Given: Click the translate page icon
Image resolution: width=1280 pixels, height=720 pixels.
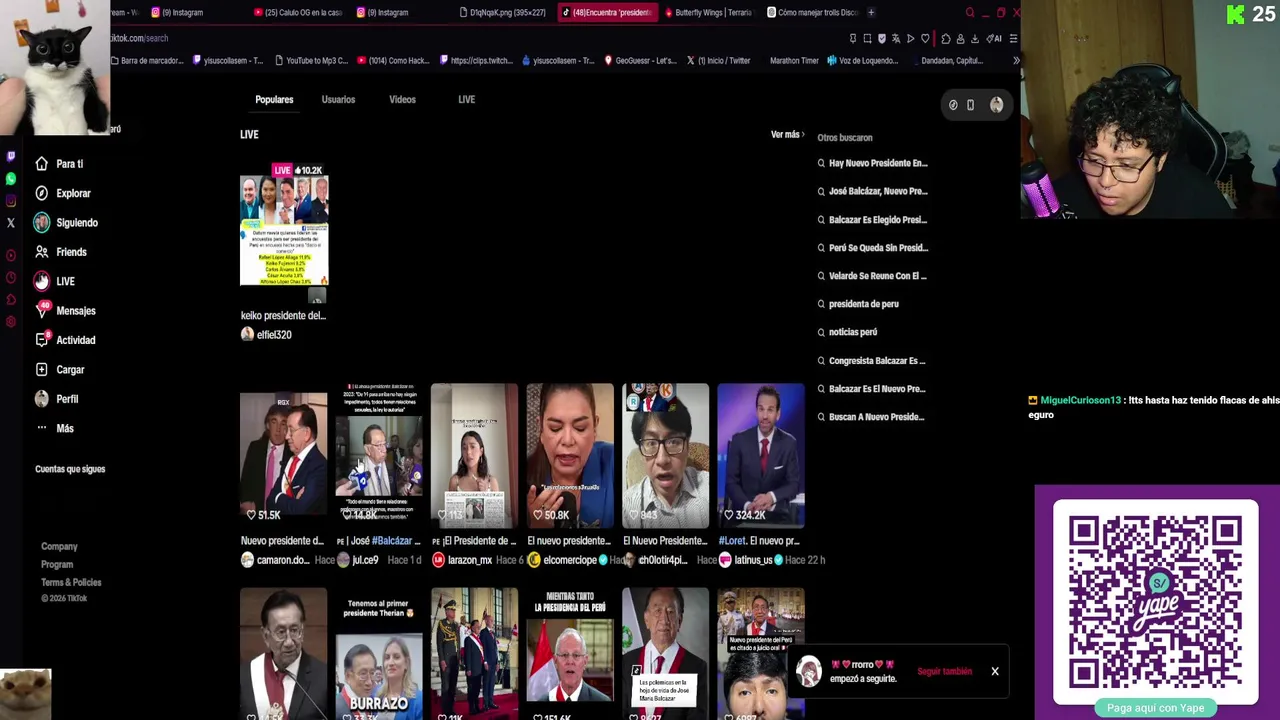Looking at the screenshot, I should click(x=896, y=38).
